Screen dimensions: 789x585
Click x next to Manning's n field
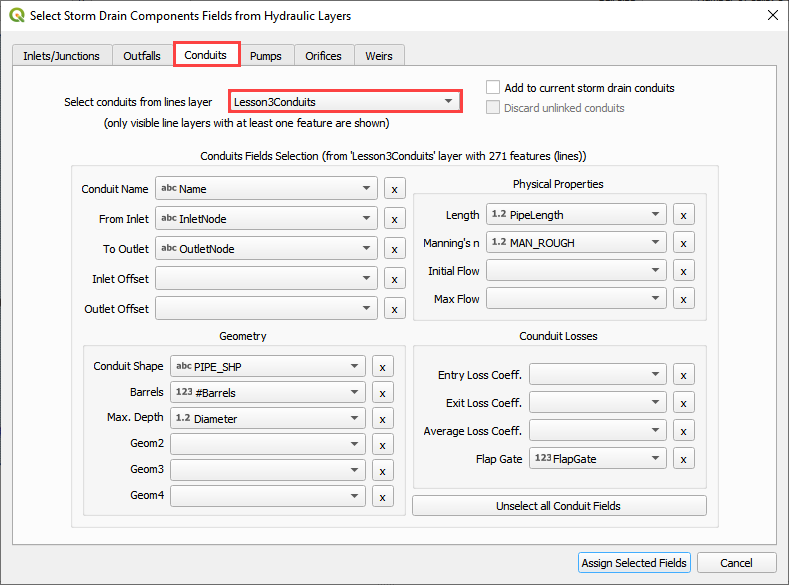point(683,243)
